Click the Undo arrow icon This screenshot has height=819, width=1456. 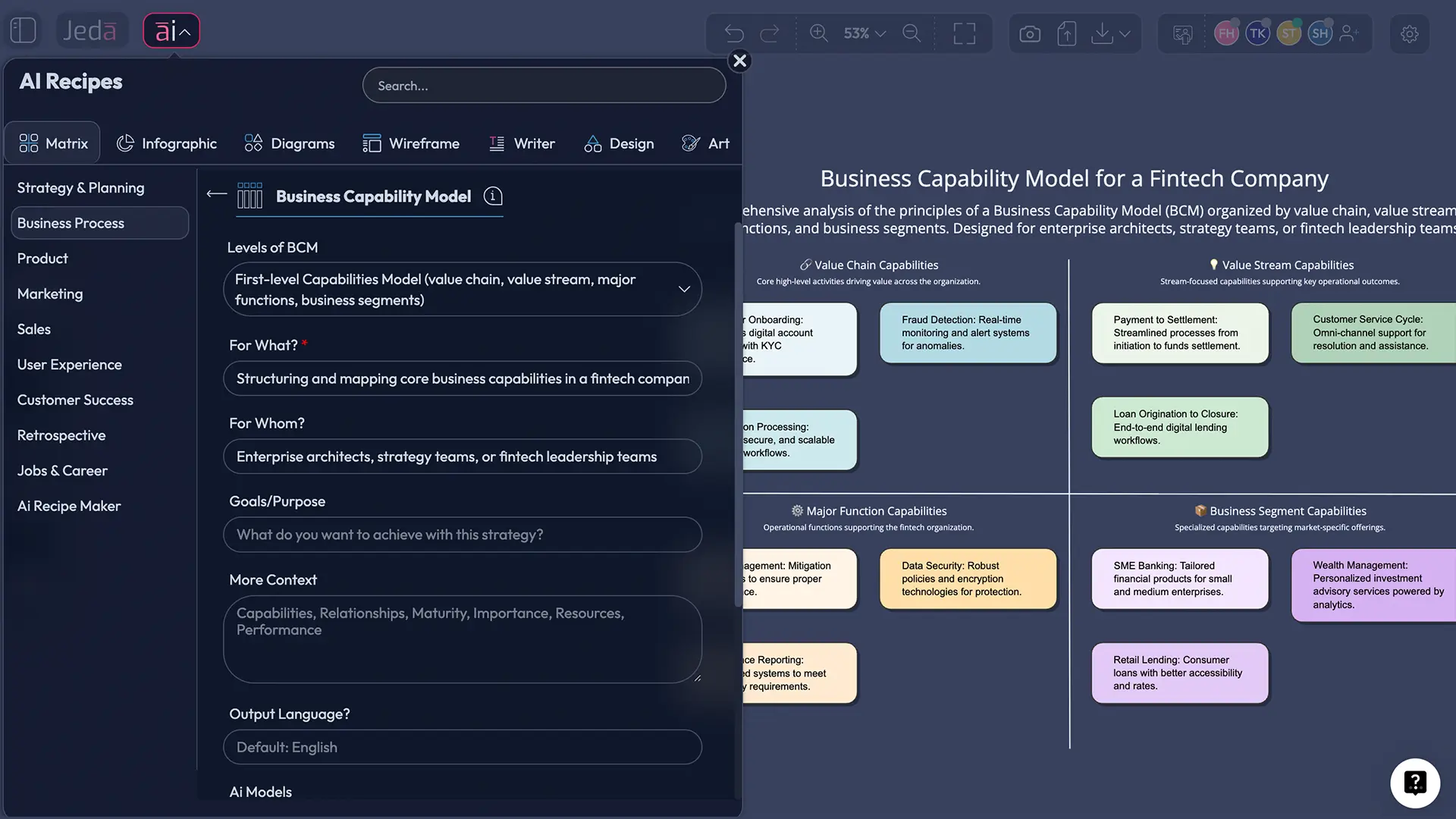point(733,33)
